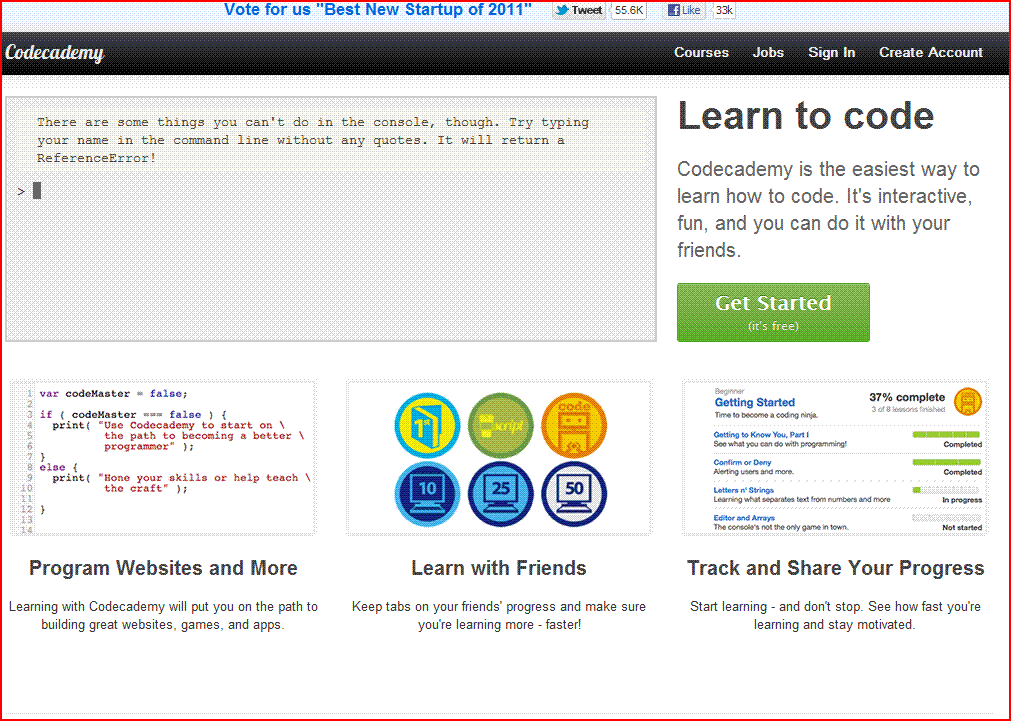Image resolution: width=1011 pixels, height=721 pixels.
Task: Click the Facebook Like button
Action: coord(685,10)
